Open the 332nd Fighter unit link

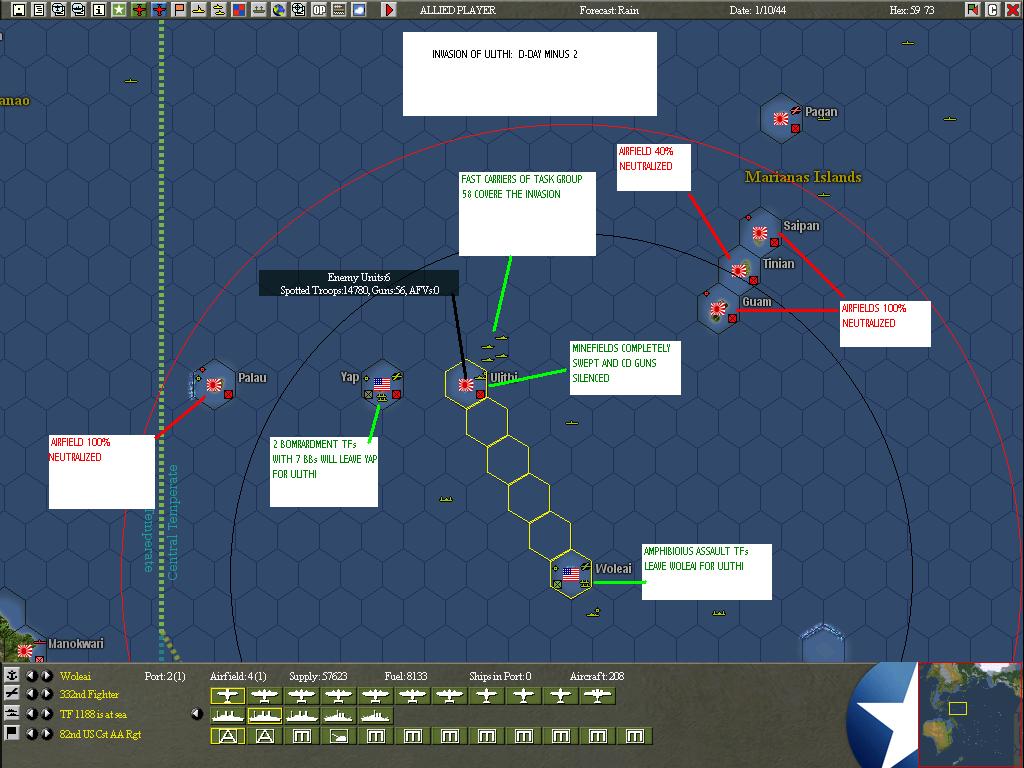tap(89, 695)
